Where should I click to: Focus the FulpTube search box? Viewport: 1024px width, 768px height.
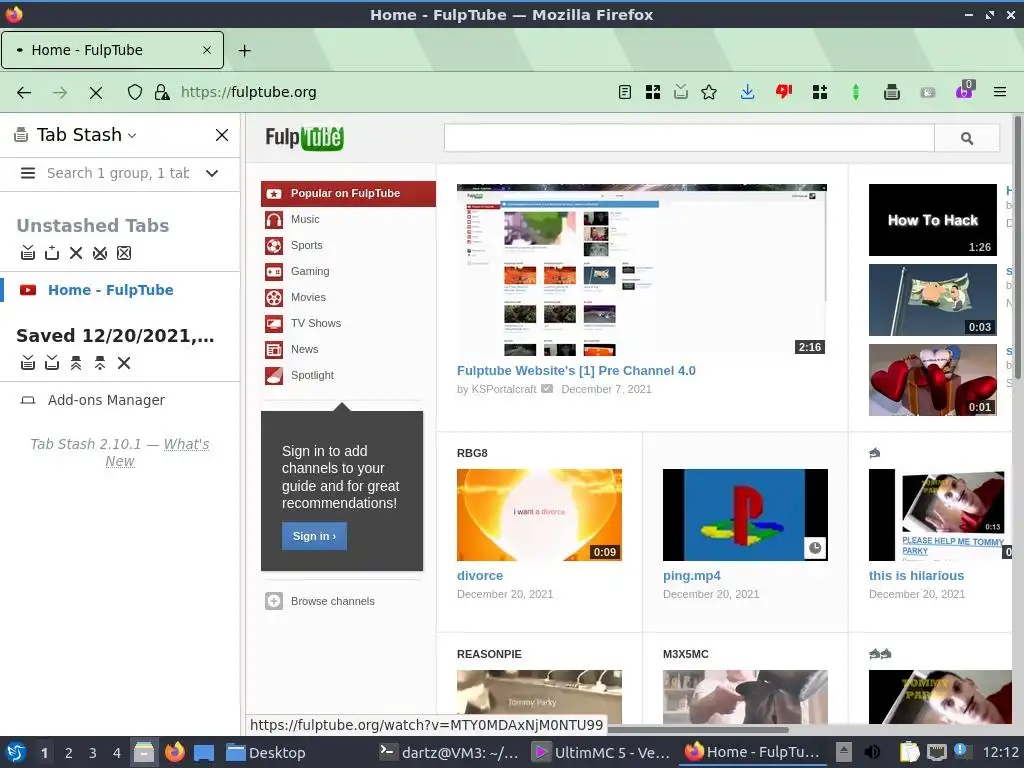pyautogui.click(x=689, y=138)
